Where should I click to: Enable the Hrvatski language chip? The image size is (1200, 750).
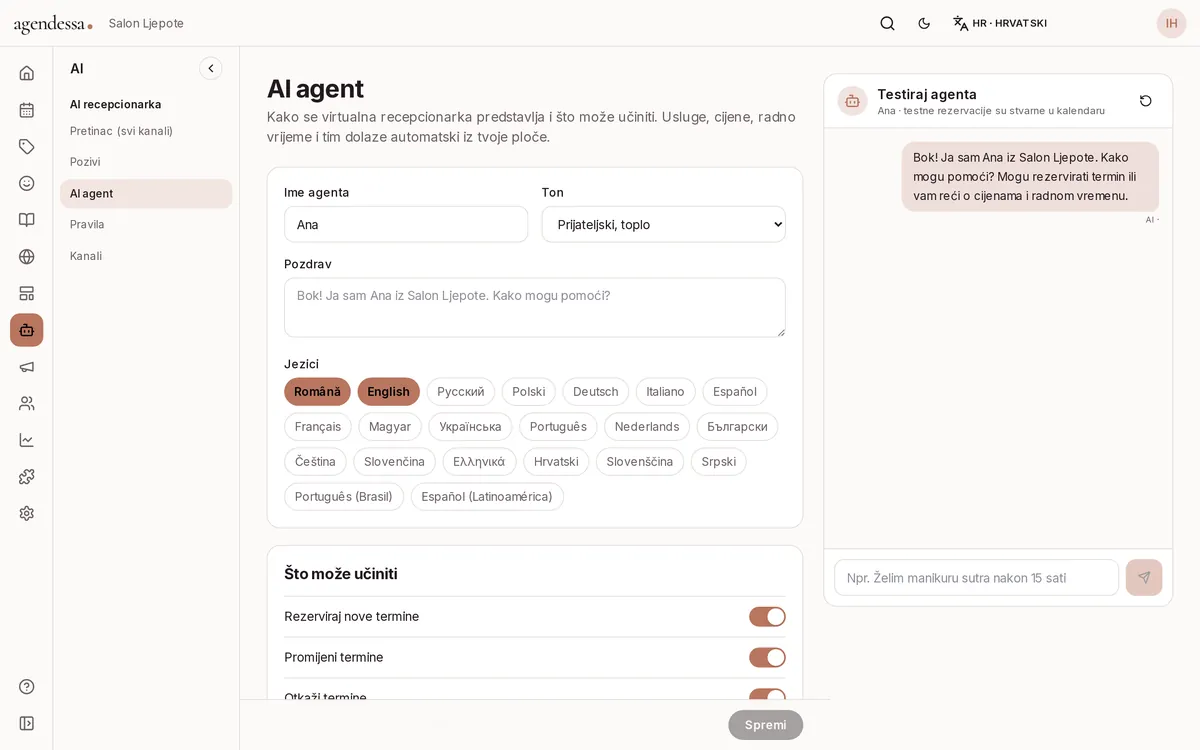pyautogui.click(x=556, y=462)
